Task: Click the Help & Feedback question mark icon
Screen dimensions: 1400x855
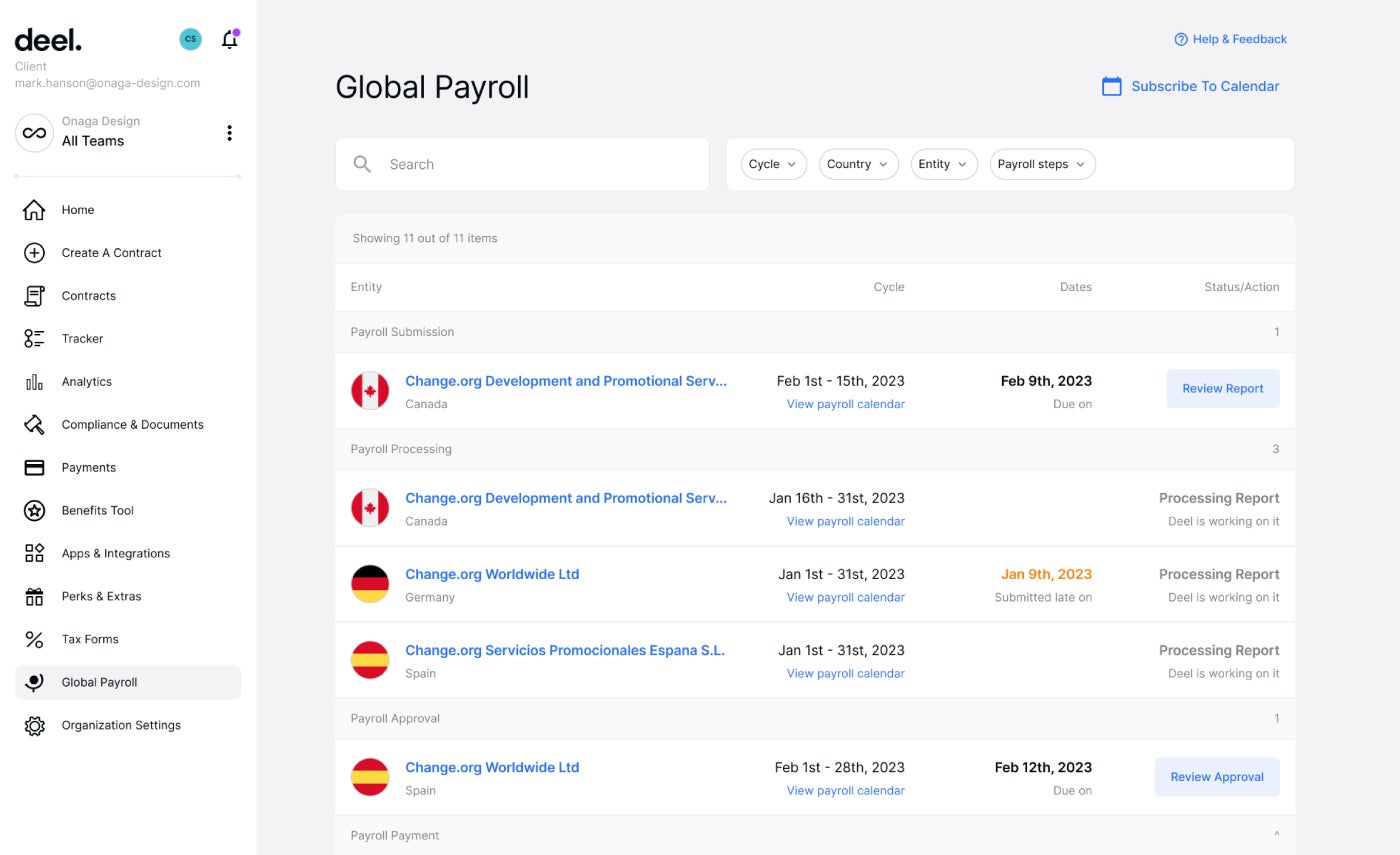Action: click(1181, 39)
